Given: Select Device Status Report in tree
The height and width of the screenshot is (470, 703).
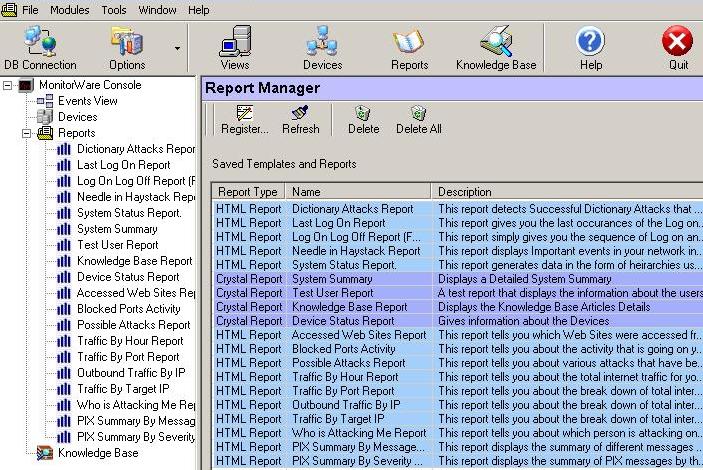Looking at the screenshot, I should (128, 277).
